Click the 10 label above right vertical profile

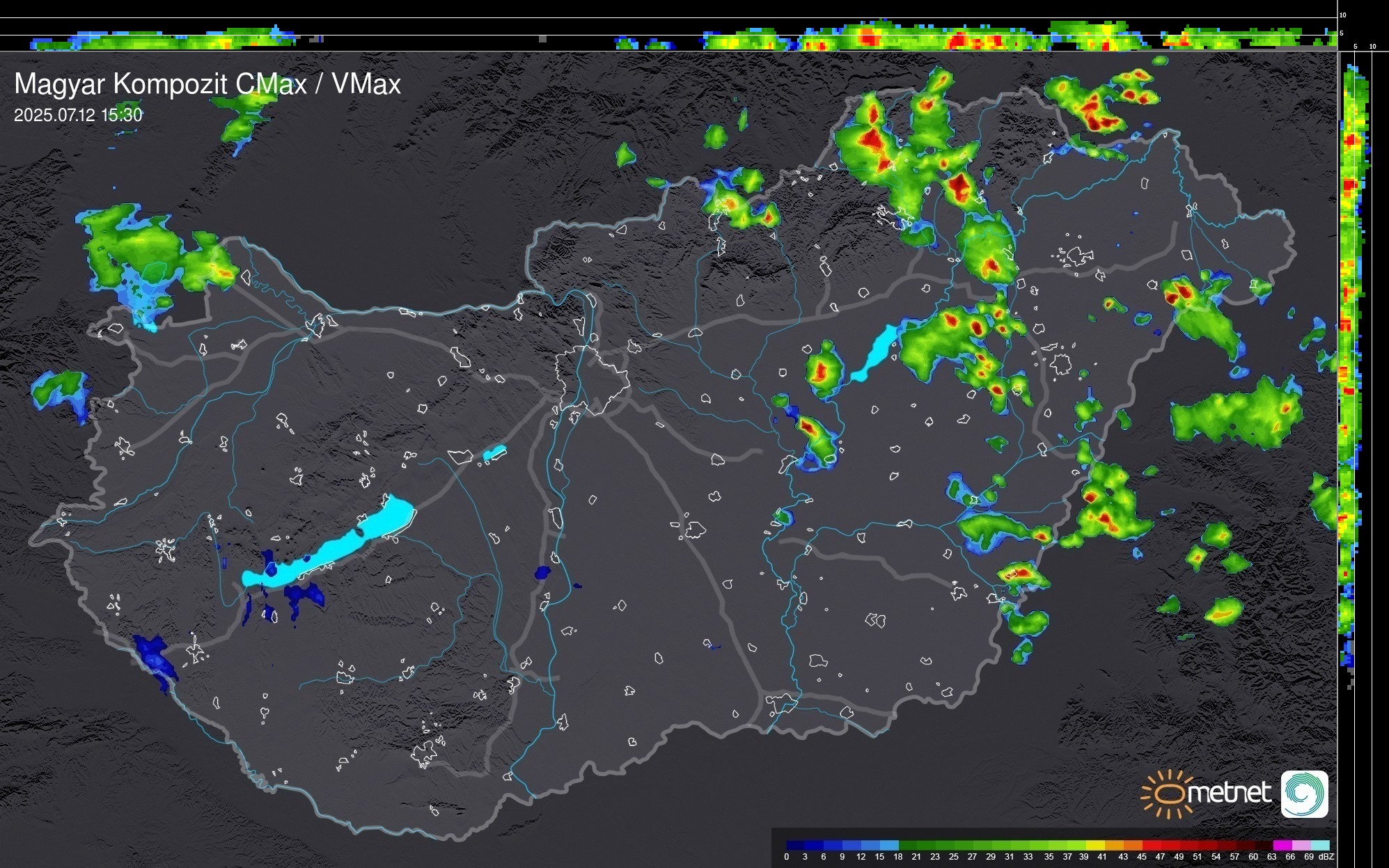(1372, 47)
